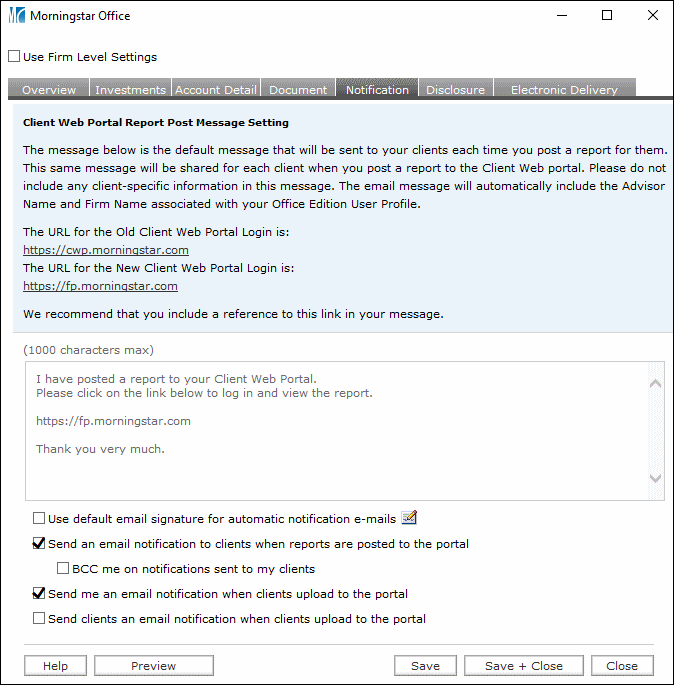This screenshot has height=685, width=674.
Task: Enable BCC me on notifications checkbox
Action: pos(63,569)
